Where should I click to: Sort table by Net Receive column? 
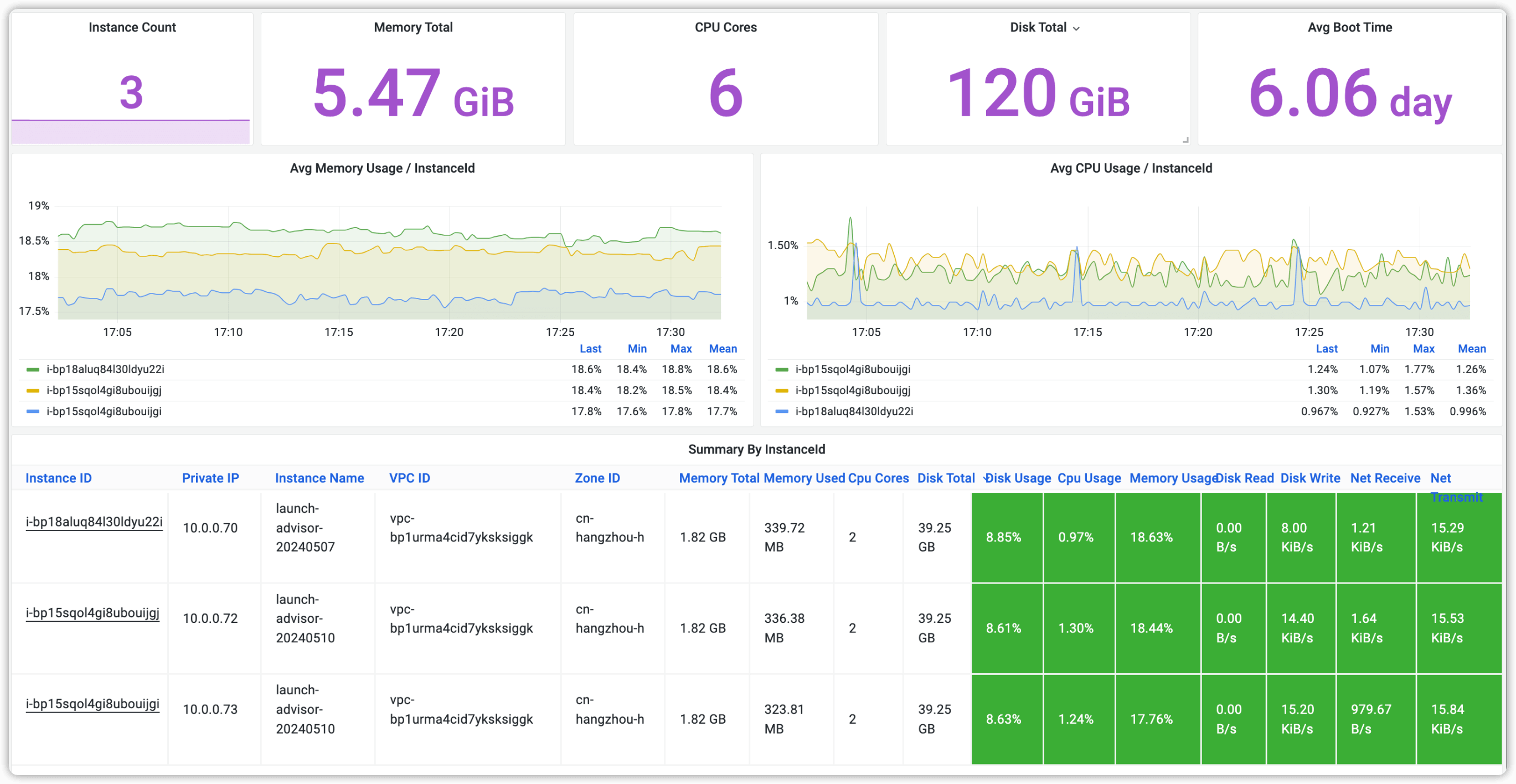pos(1385,478)
